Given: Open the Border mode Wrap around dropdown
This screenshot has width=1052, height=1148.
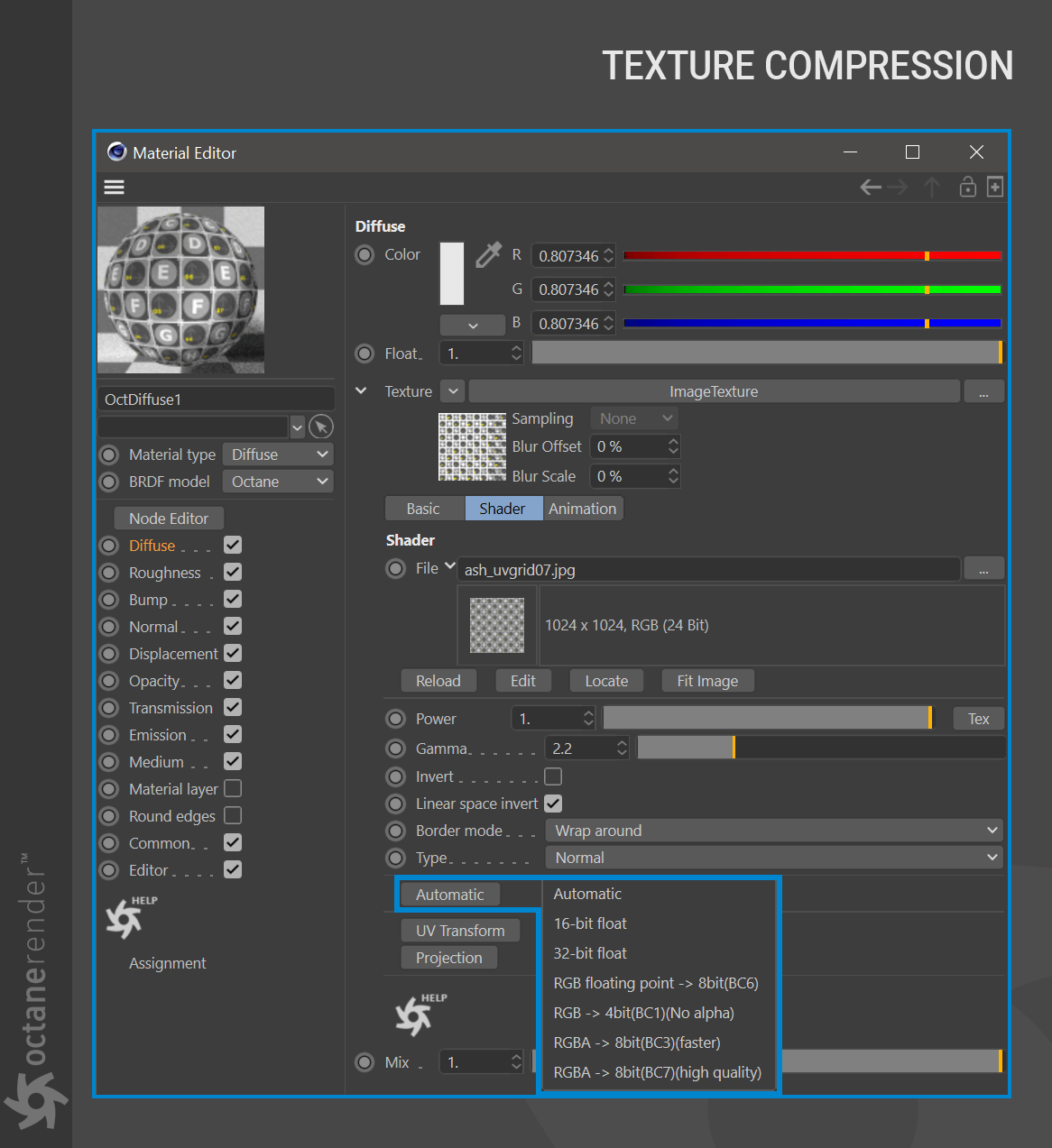Looking at the screenshot, I should click(775, 831).
